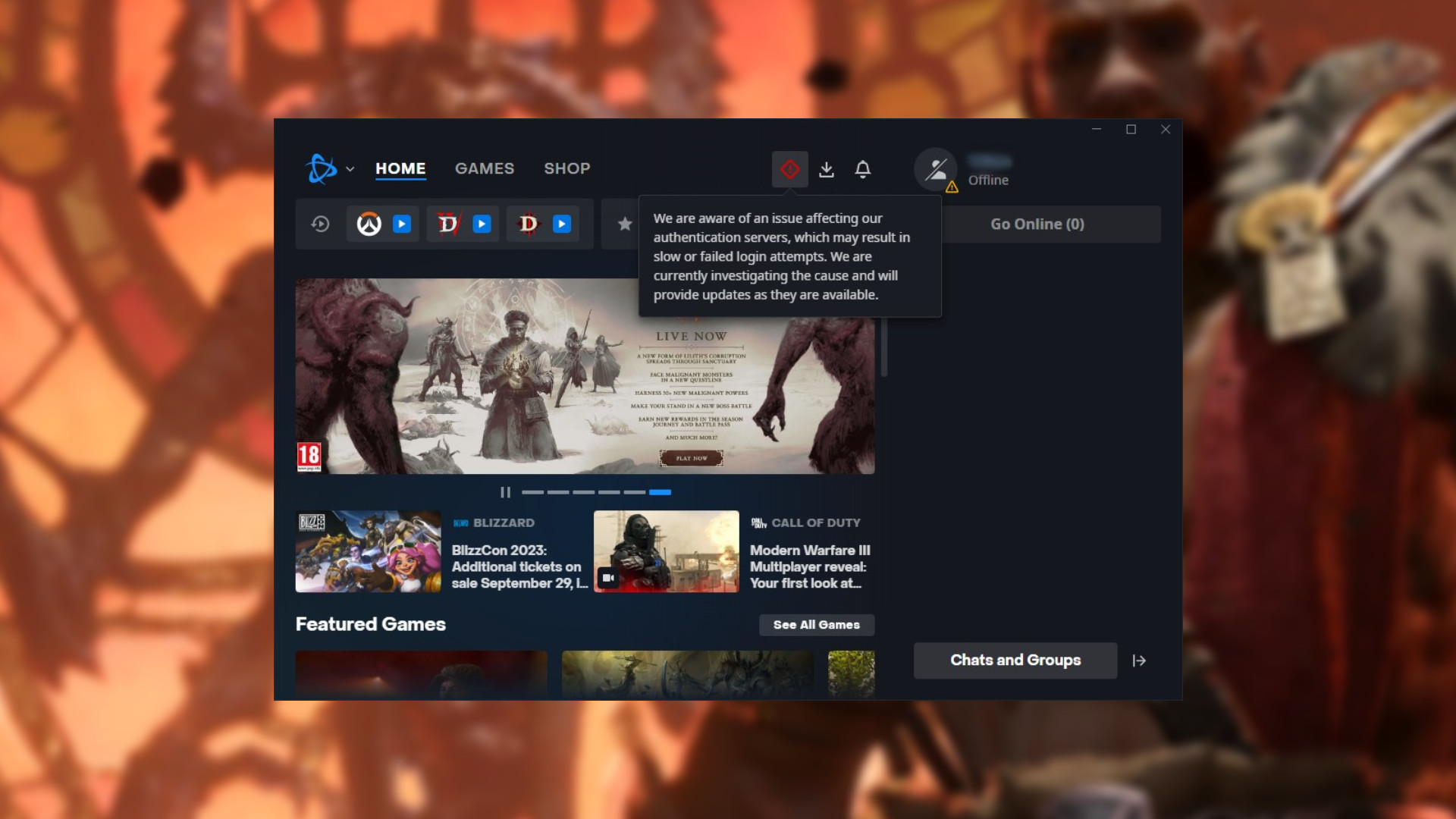Click the Diablo IV icon first instance
Image resolution: width=1456 pixels, height=819 pixels.
448,224
